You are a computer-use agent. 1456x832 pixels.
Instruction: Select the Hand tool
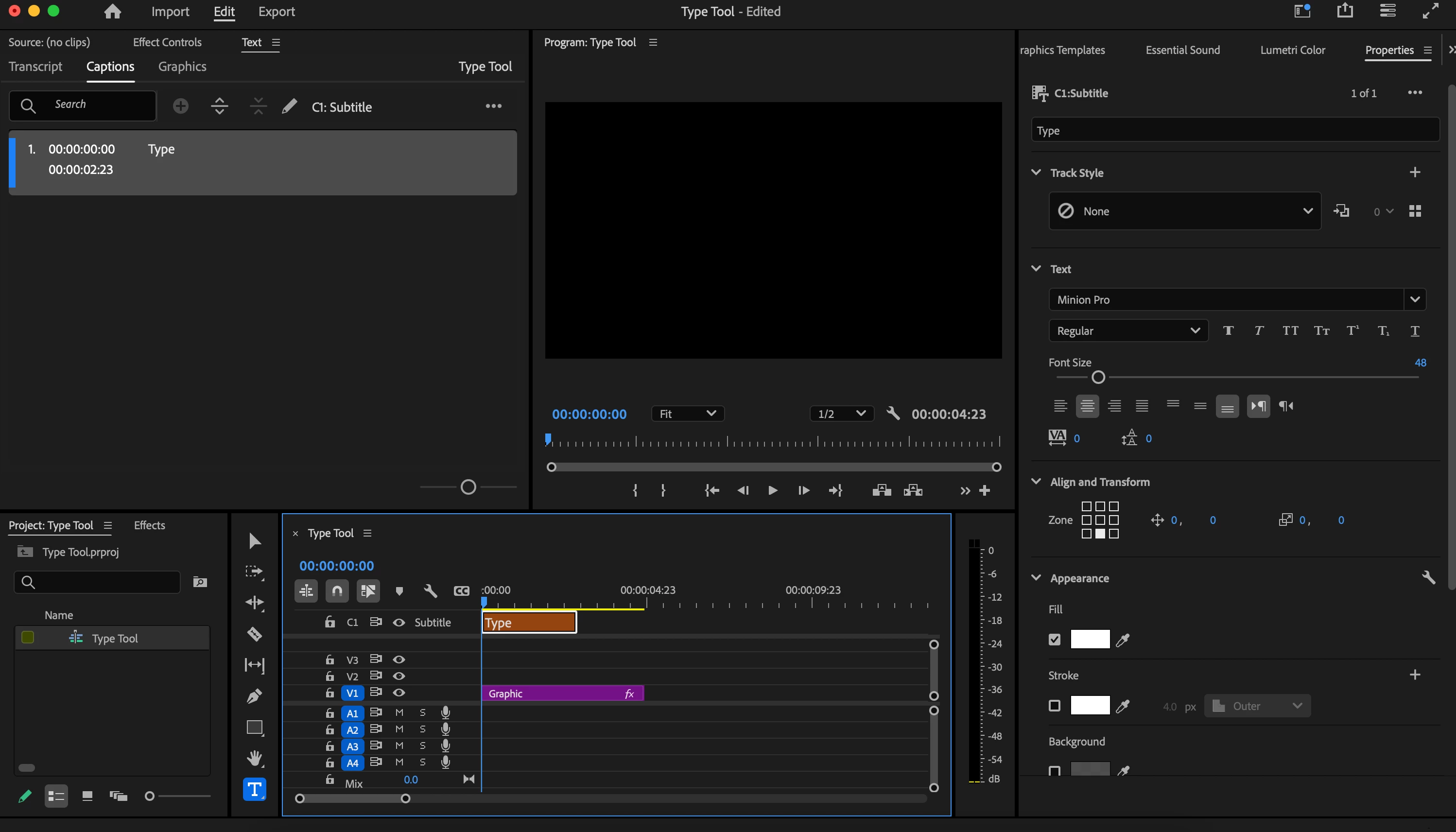point(254,758)
